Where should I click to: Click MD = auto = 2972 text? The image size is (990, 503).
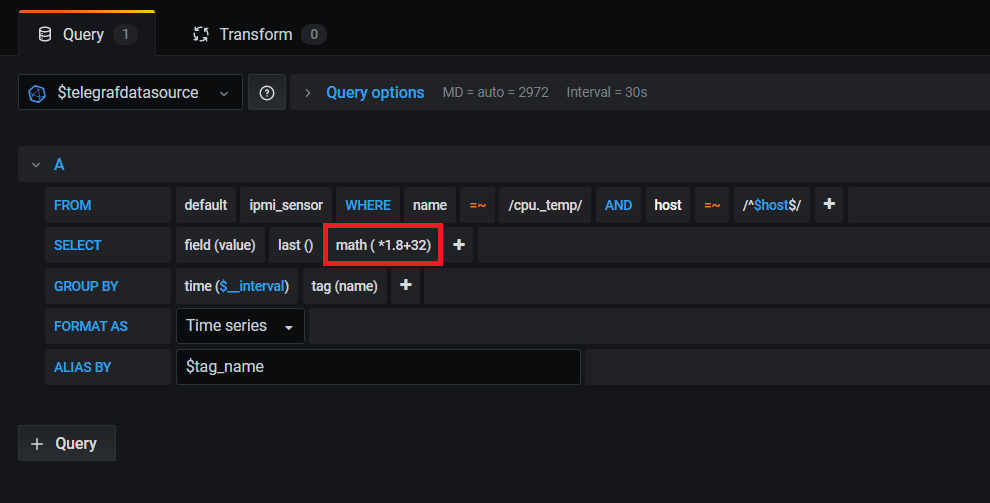(x=496, y=93)
